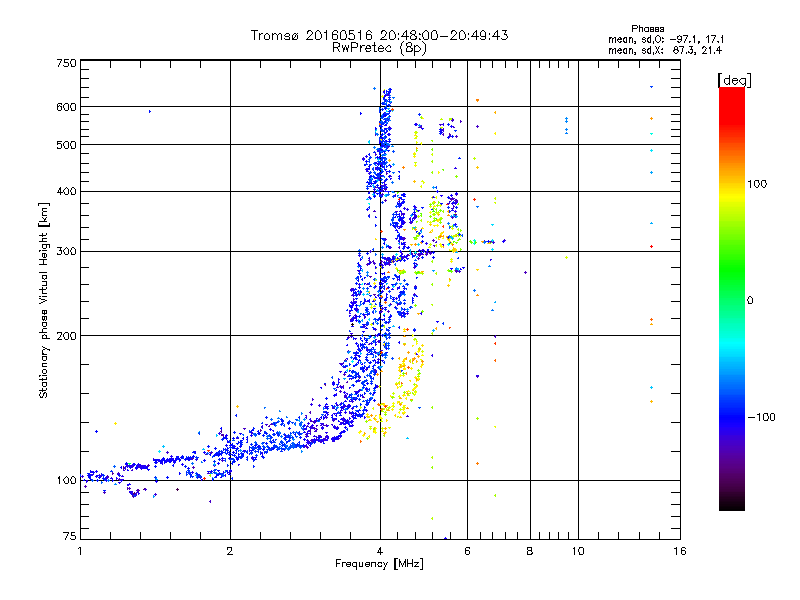Click the x-axis tick label '2'

pos(230,551)
